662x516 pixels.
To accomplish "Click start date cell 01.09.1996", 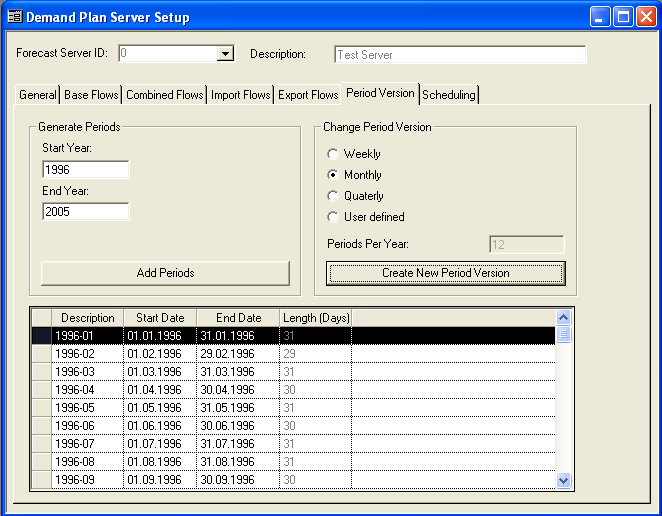I will coord(160,480).
